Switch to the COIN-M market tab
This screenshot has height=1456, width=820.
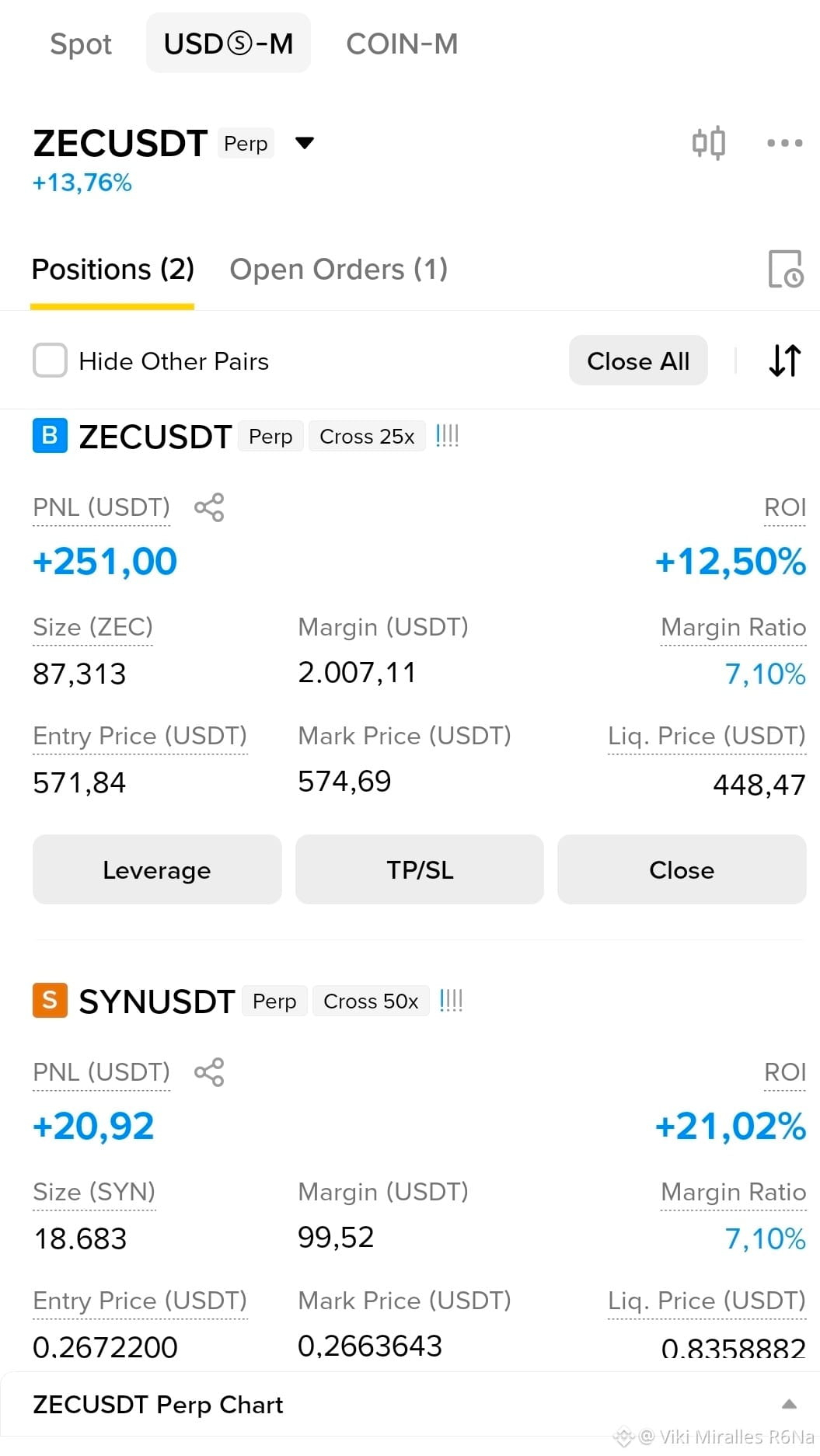coord(402,44)
